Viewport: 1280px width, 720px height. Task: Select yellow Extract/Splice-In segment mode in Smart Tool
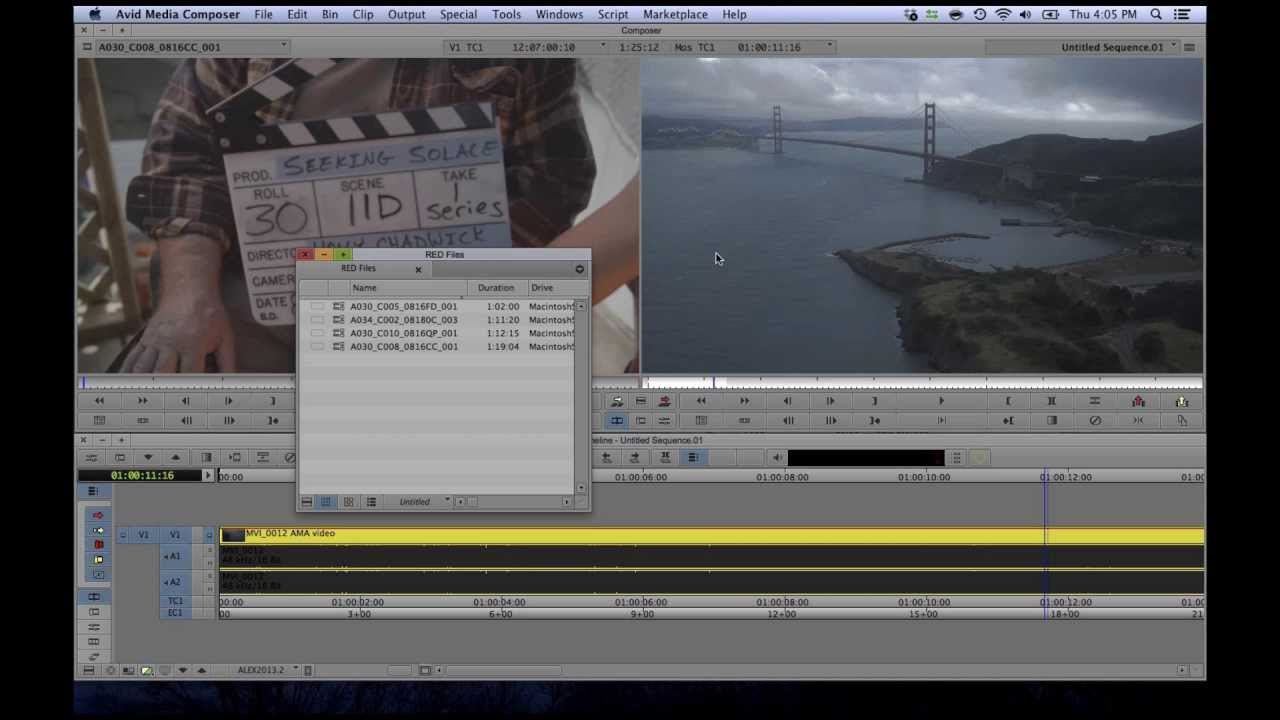(x=98, y=530)
